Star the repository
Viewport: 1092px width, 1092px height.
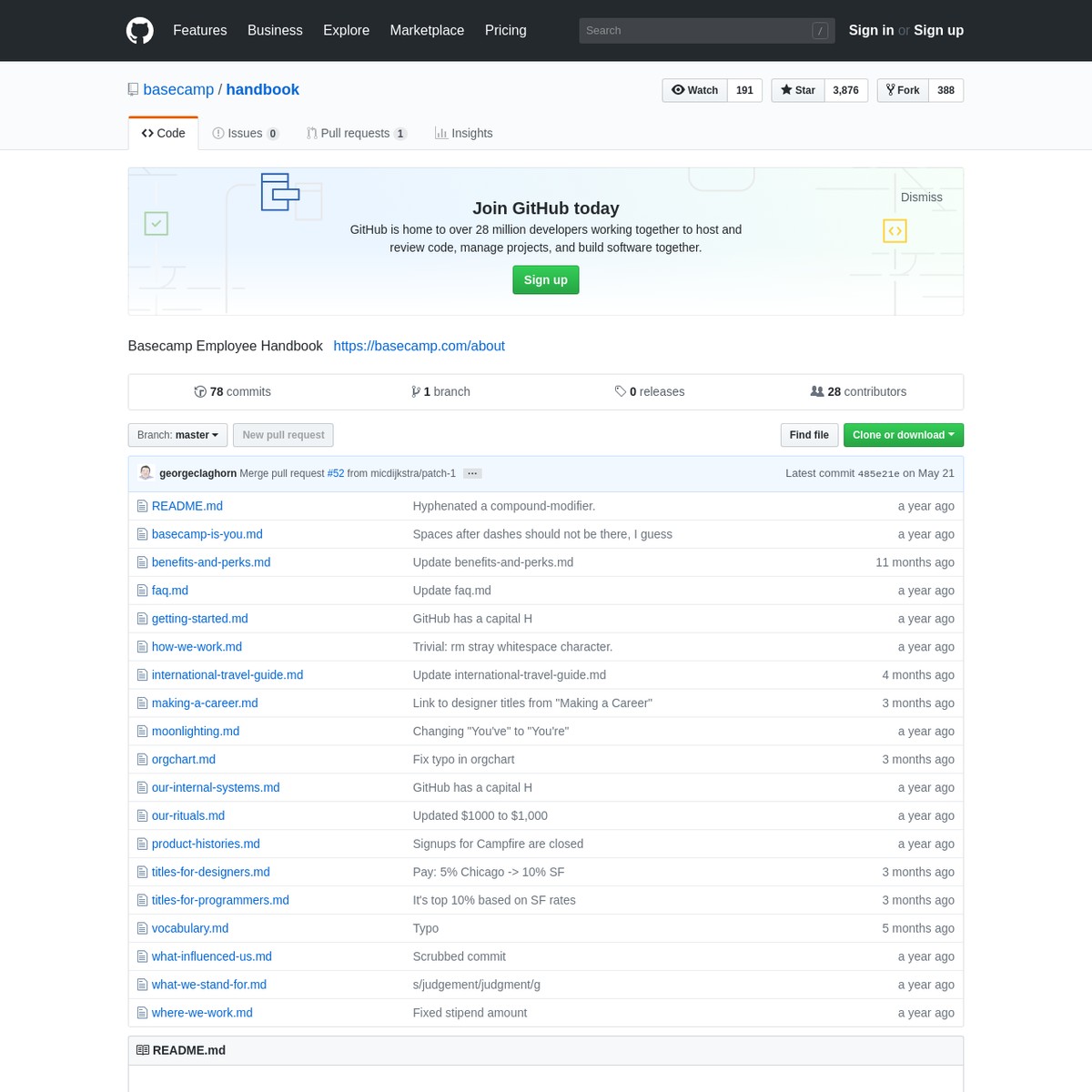pos(798,90)
